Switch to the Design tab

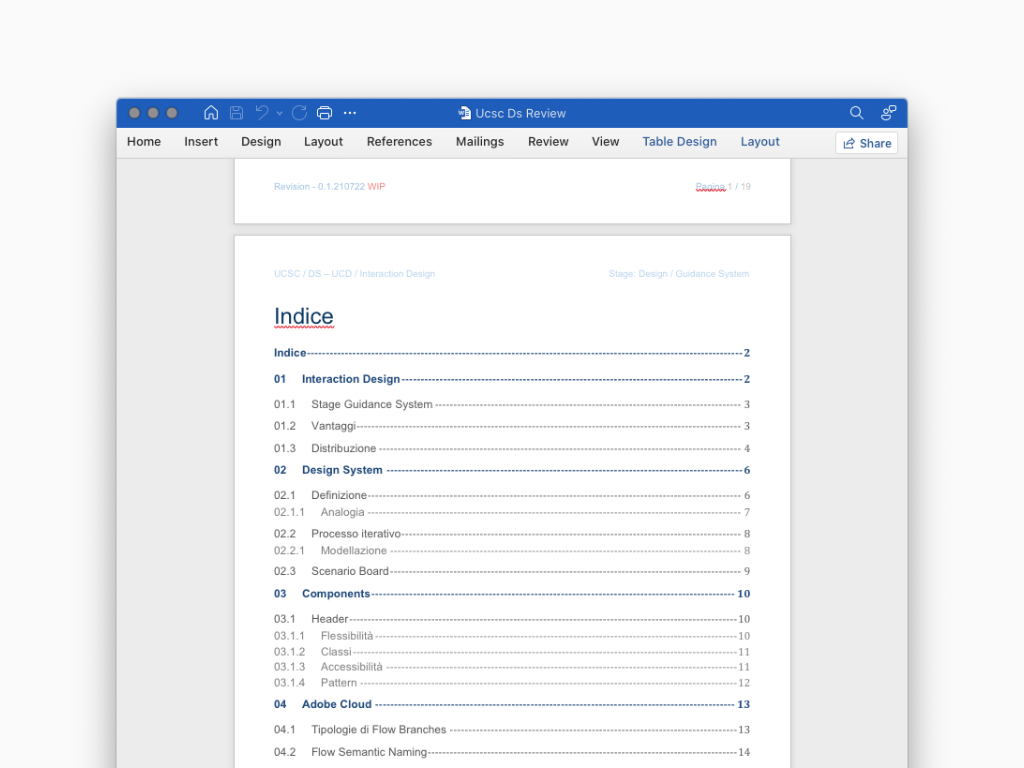(x=261, y=142)
